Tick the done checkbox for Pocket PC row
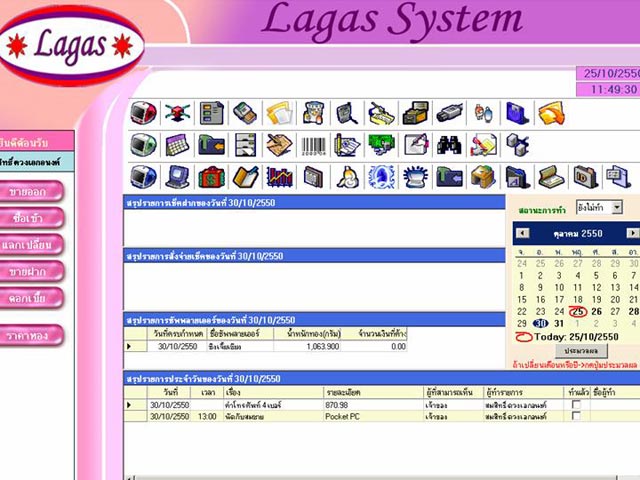Screen dimensions: 640x480 point(576,416)
